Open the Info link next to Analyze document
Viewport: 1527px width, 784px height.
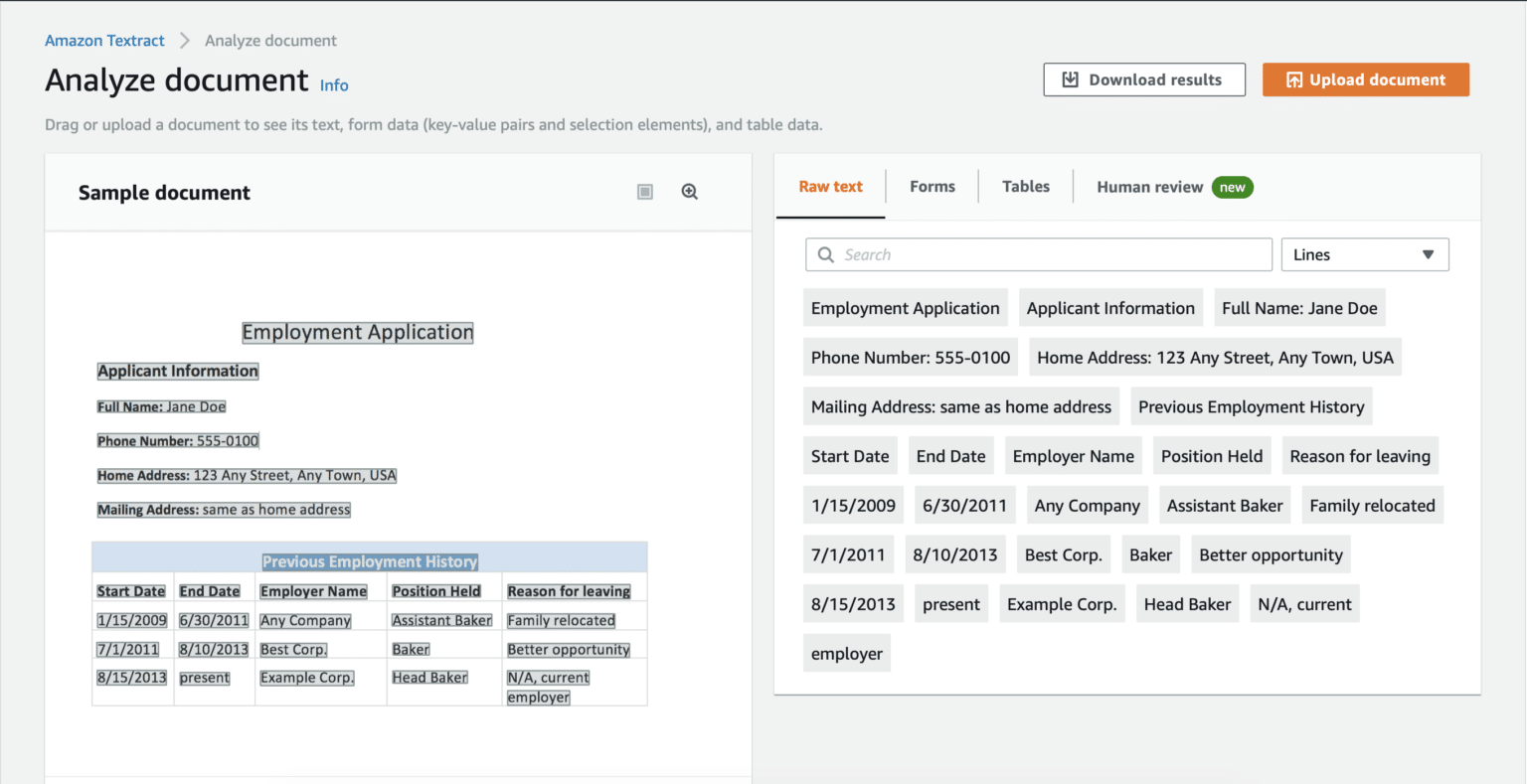tap(334, 85)
